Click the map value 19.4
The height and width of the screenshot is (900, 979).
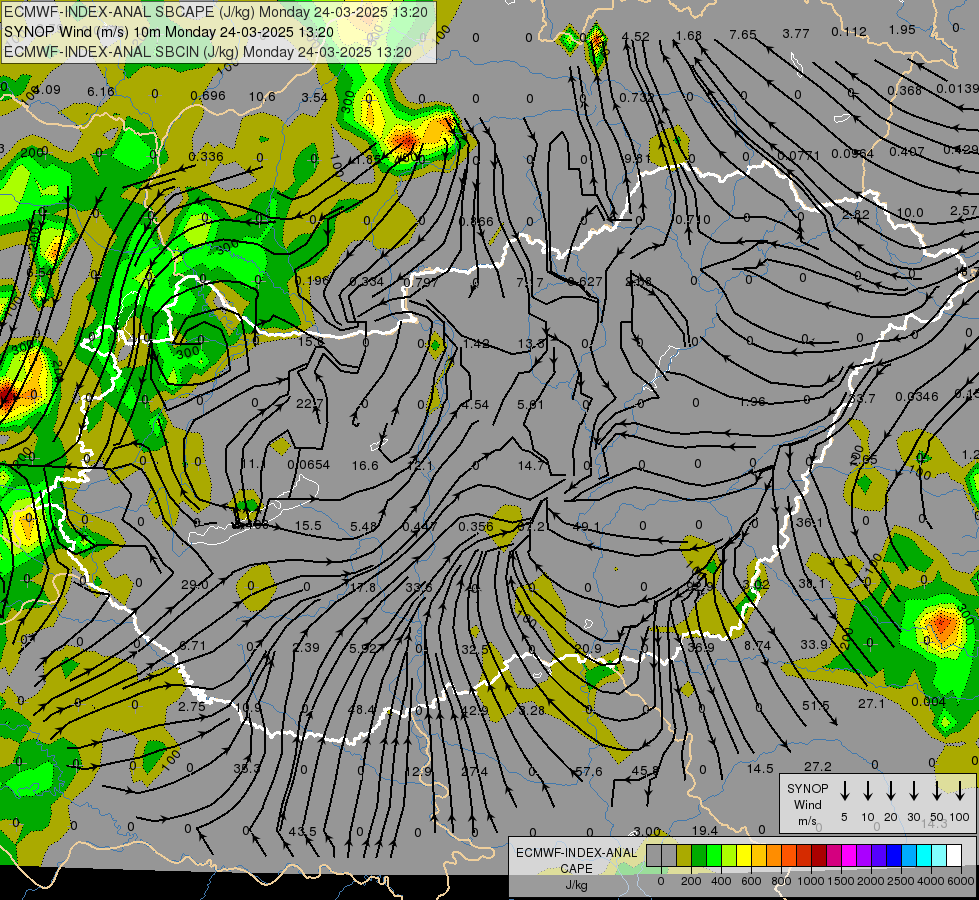pyautogui.click(x=704, y=830)
